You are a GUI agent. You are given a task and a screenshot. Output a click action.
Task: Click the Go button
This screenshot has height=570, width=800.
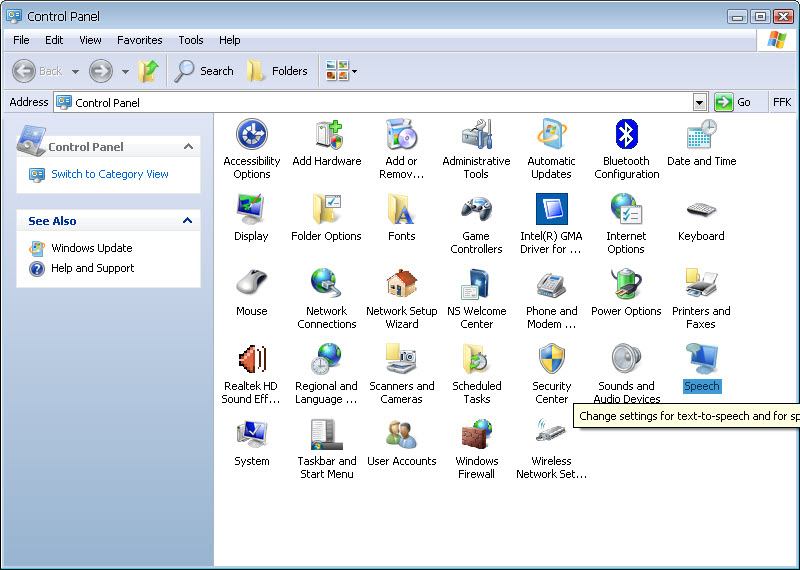coord(733,103)
